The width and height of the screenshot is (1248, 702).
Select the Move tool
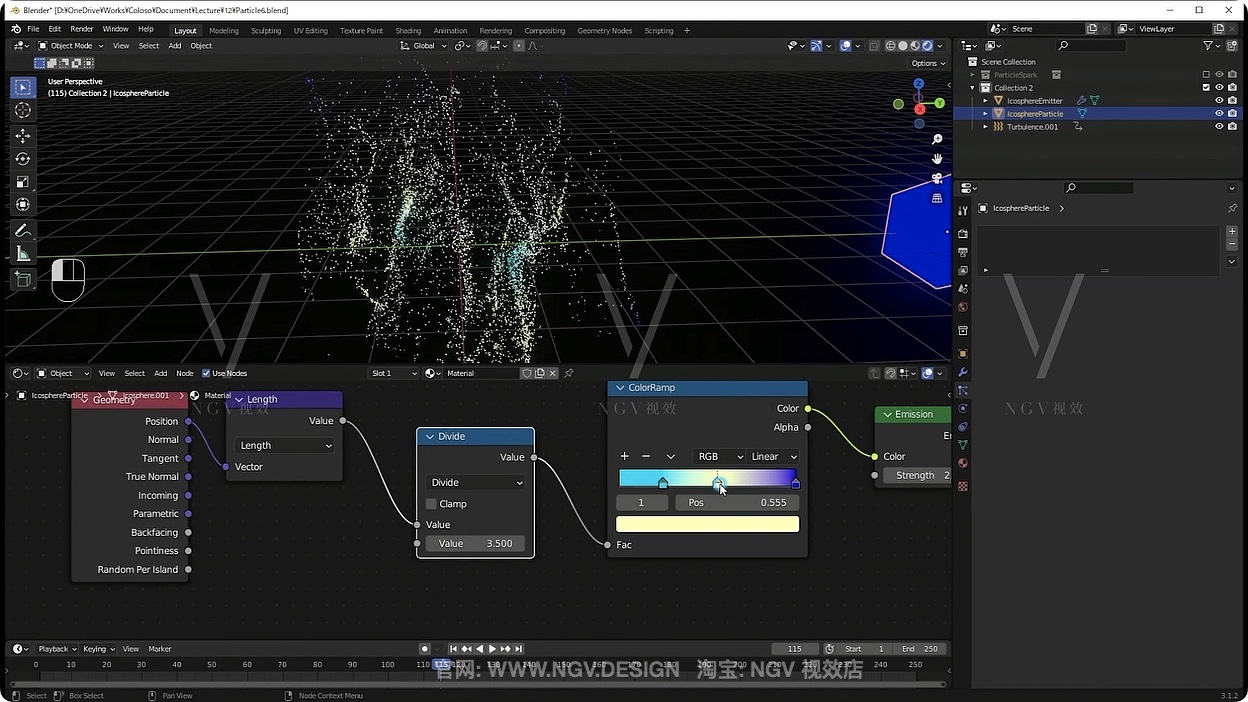23,136
